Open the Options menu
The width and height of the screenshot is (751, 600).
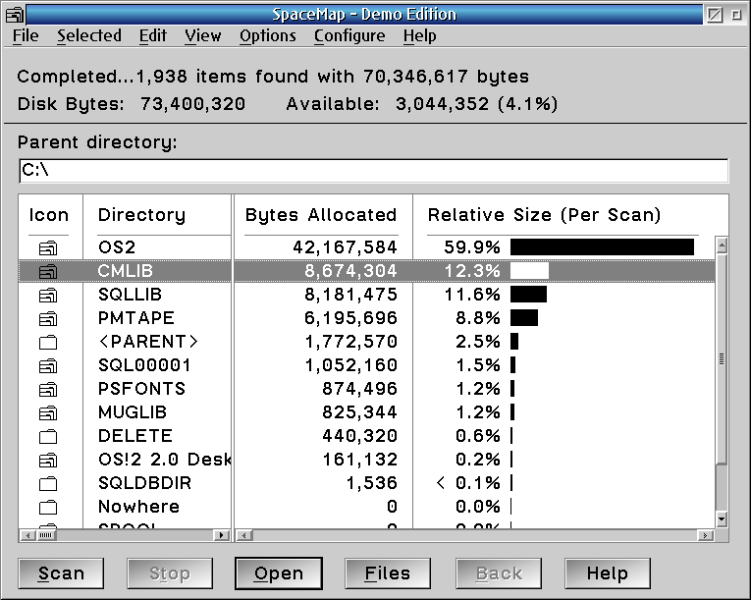point(267,36)
